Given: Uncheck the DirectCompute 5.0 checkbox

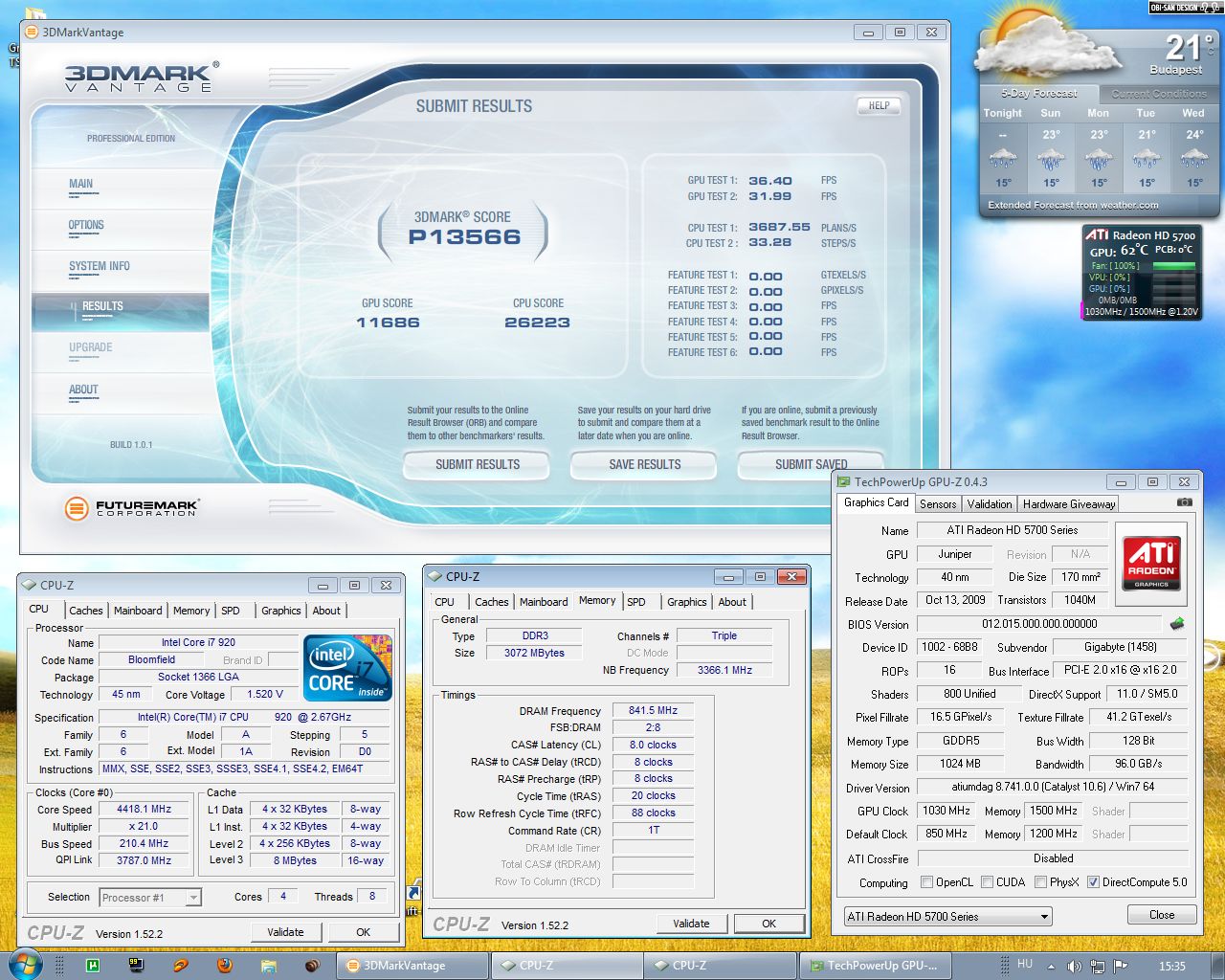Looking at the screenshot, I should click(1093, 882).
